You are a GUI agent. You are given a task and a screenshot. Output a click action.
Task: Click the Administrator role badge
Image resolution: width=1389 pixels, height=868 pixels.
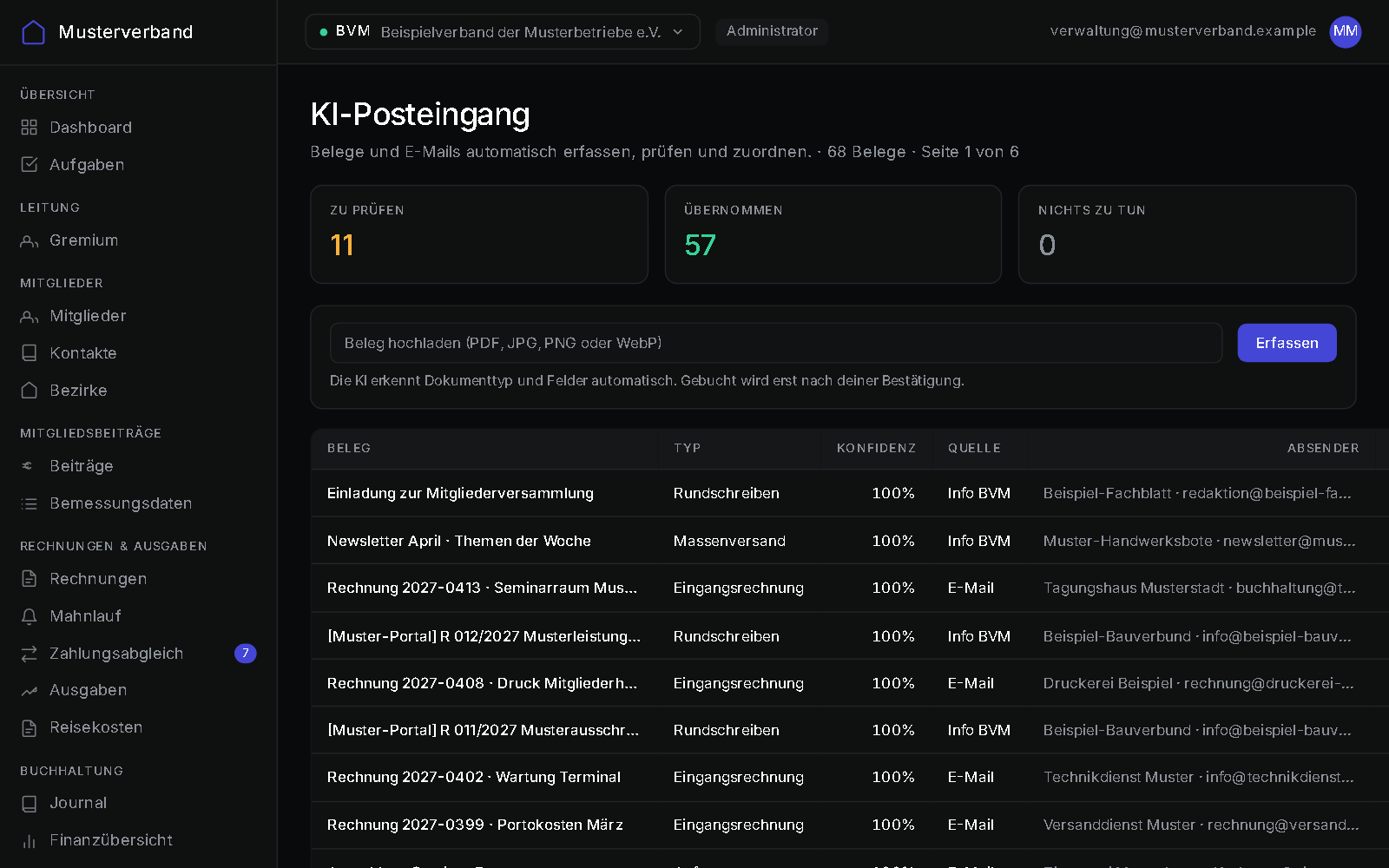click(772, 31)
